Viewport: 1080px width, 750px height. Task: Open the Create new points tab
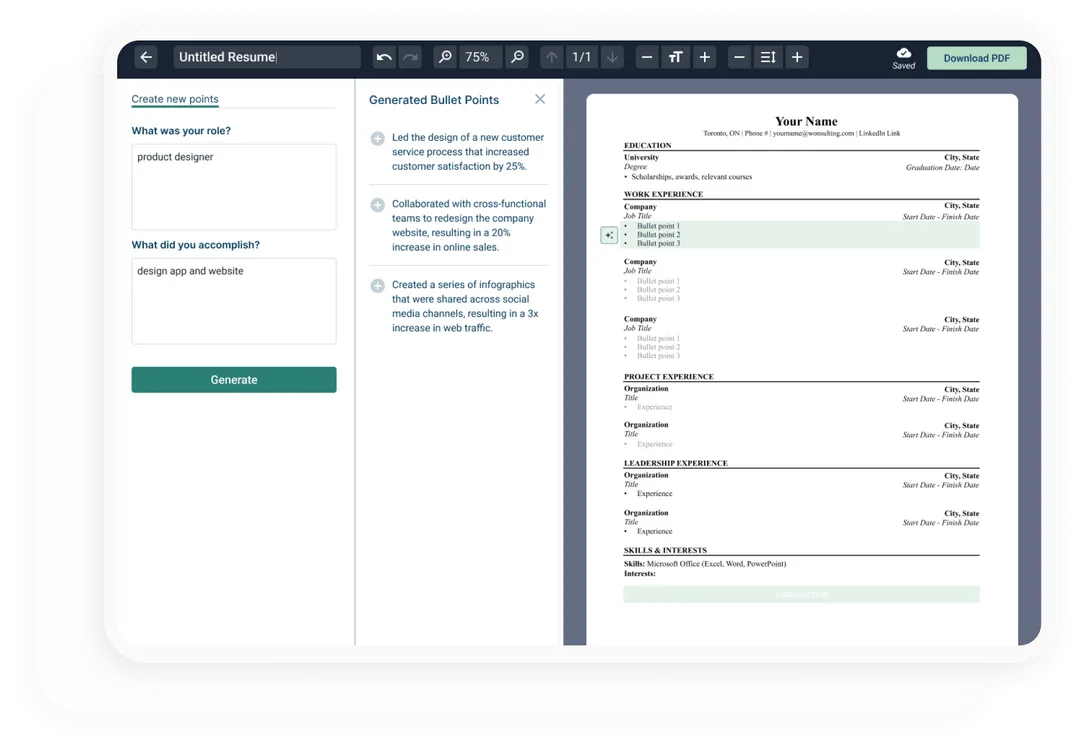[175, 99]
